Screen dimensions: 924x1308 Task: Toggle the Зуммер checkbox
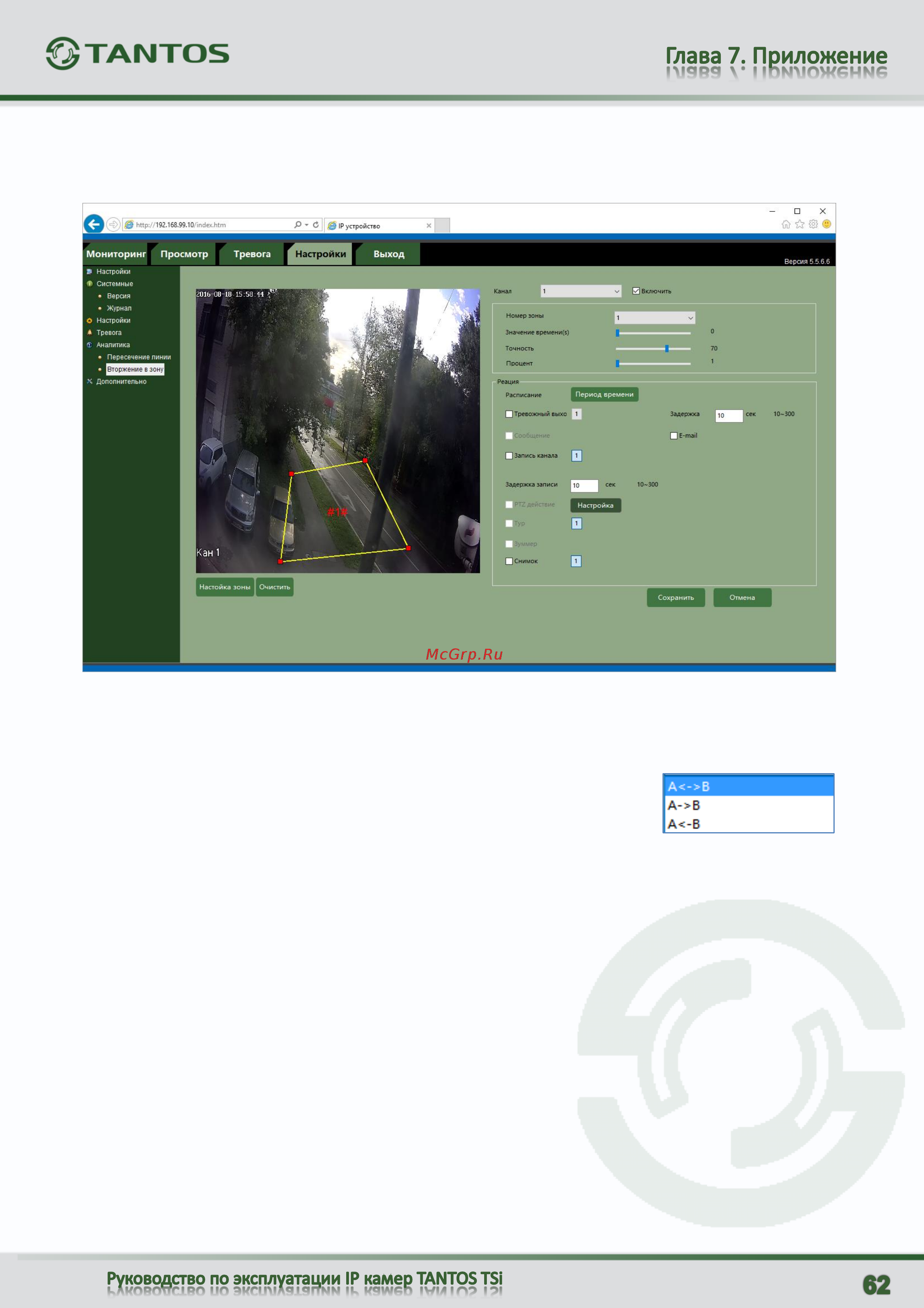click(x=509, y=544)
